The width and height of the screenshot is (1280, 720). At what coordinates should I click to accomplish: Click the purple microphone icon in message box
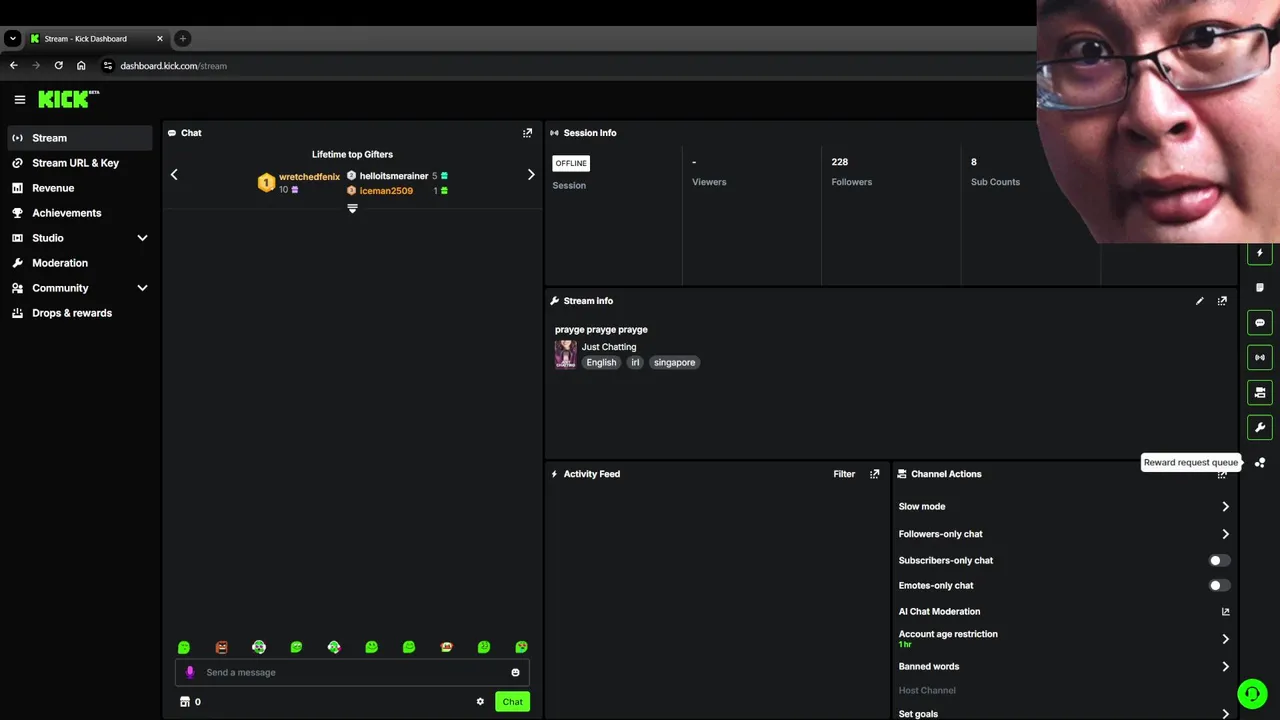point(190,672)
